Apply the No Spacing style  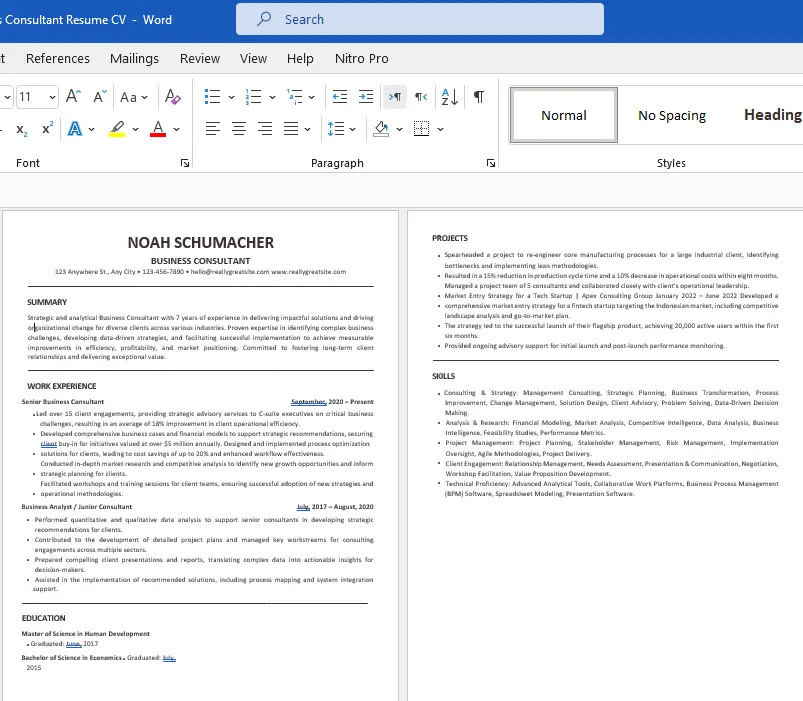[x=672, y=115]
